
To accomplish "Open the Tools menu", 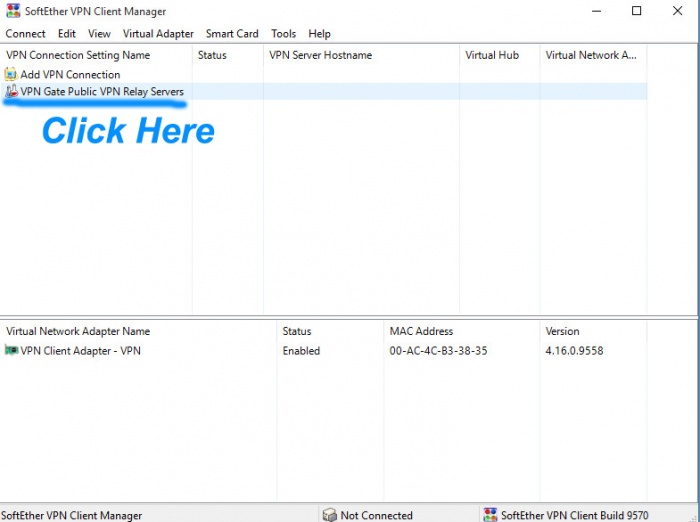I will (283, 34).
